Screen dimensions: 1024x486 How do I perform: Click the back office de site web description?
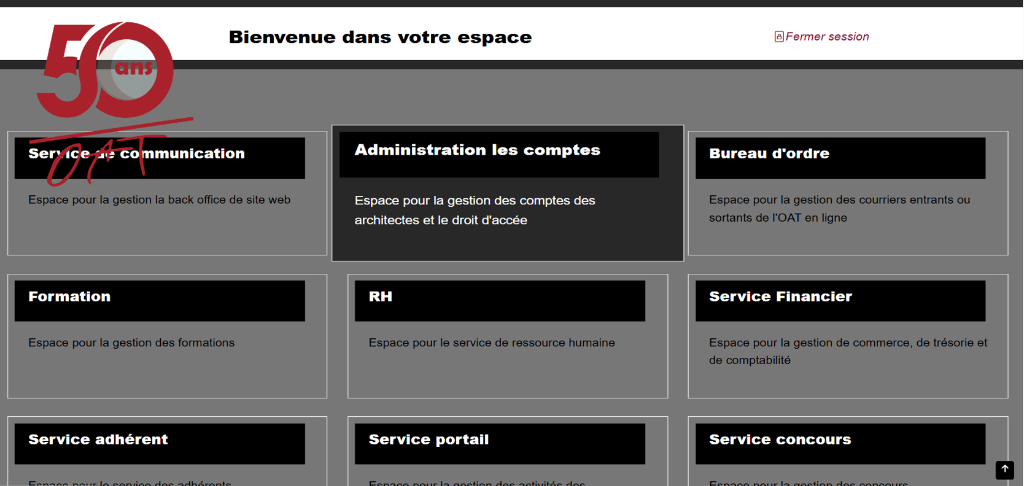tap(159, 200)
